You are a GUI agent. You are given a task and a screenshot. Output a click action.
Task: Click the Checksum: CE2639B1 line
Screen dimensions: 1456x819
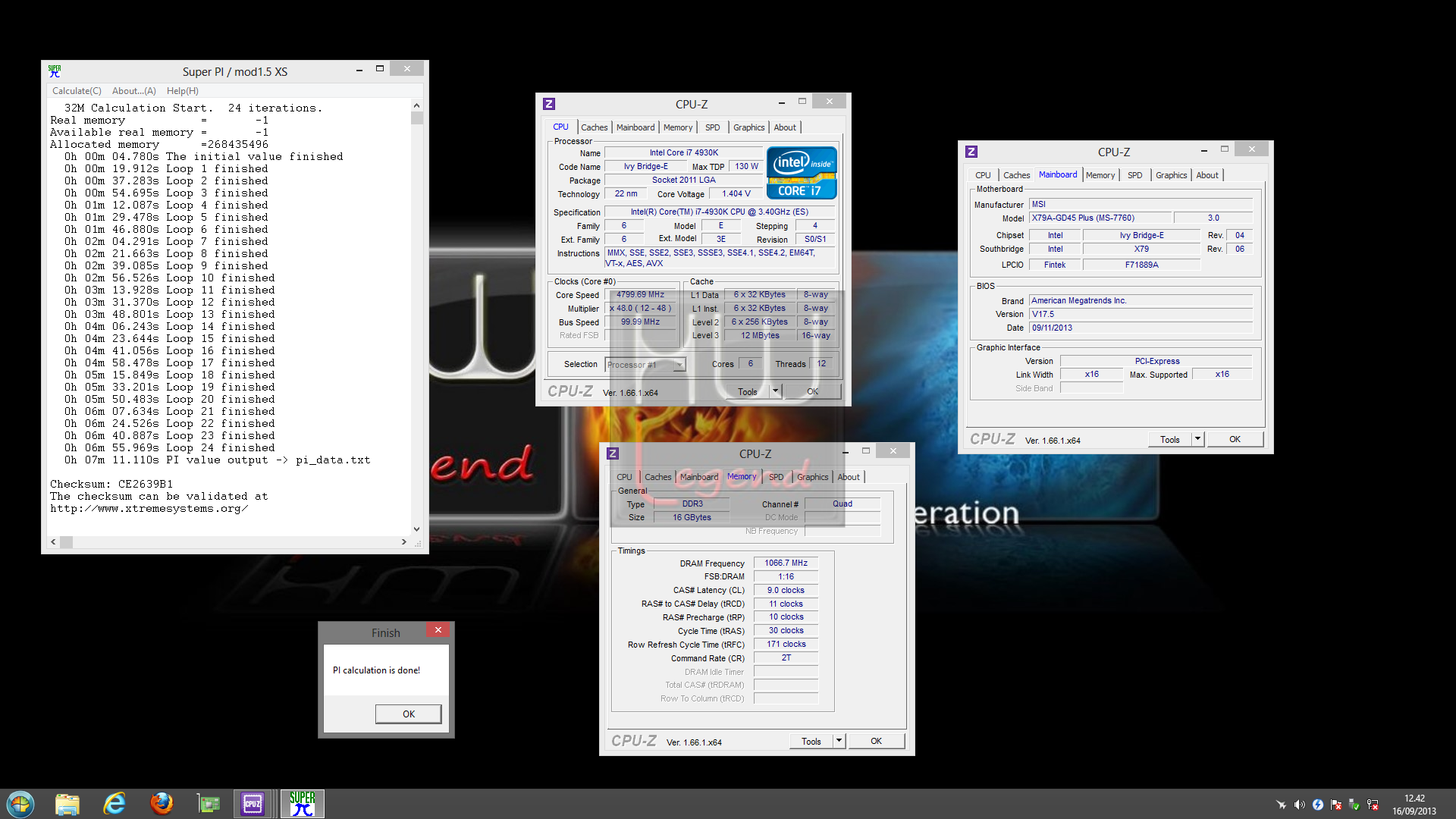click(x=111, y=484)
